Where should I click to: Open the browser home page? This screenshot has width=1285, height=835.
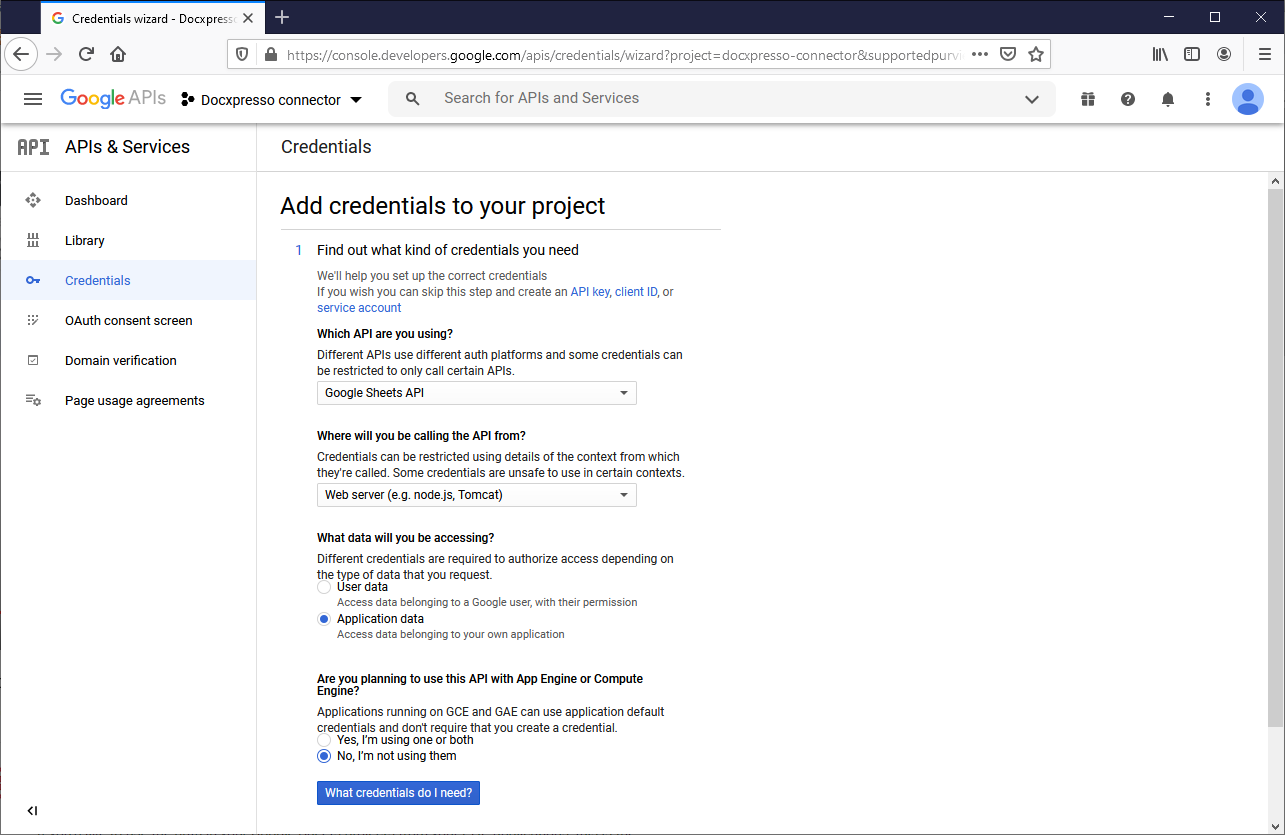(x=118, y=54)
